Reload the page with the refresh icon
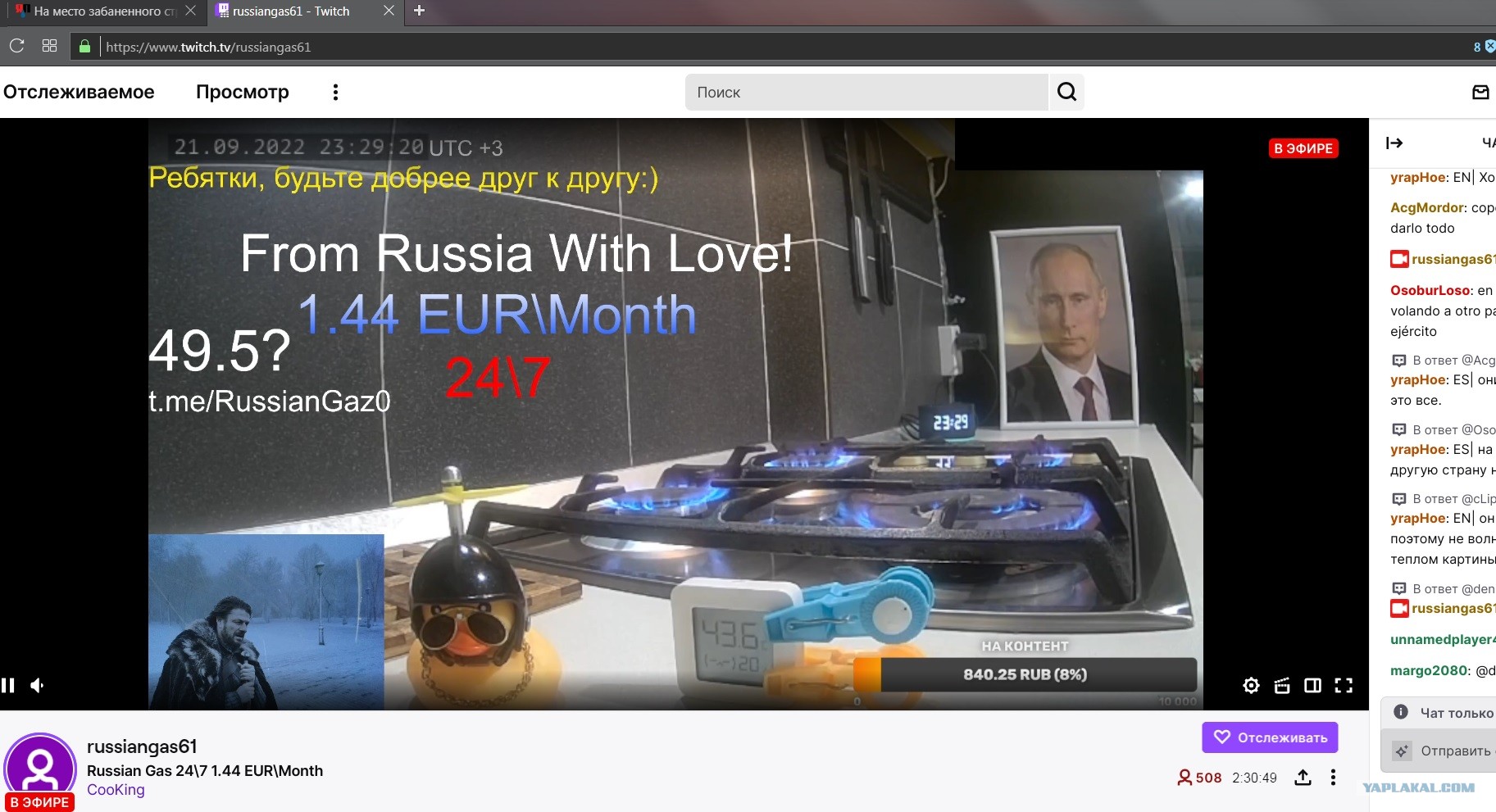The height and width of the screenshot is (812, 1496). coord(16,46)
